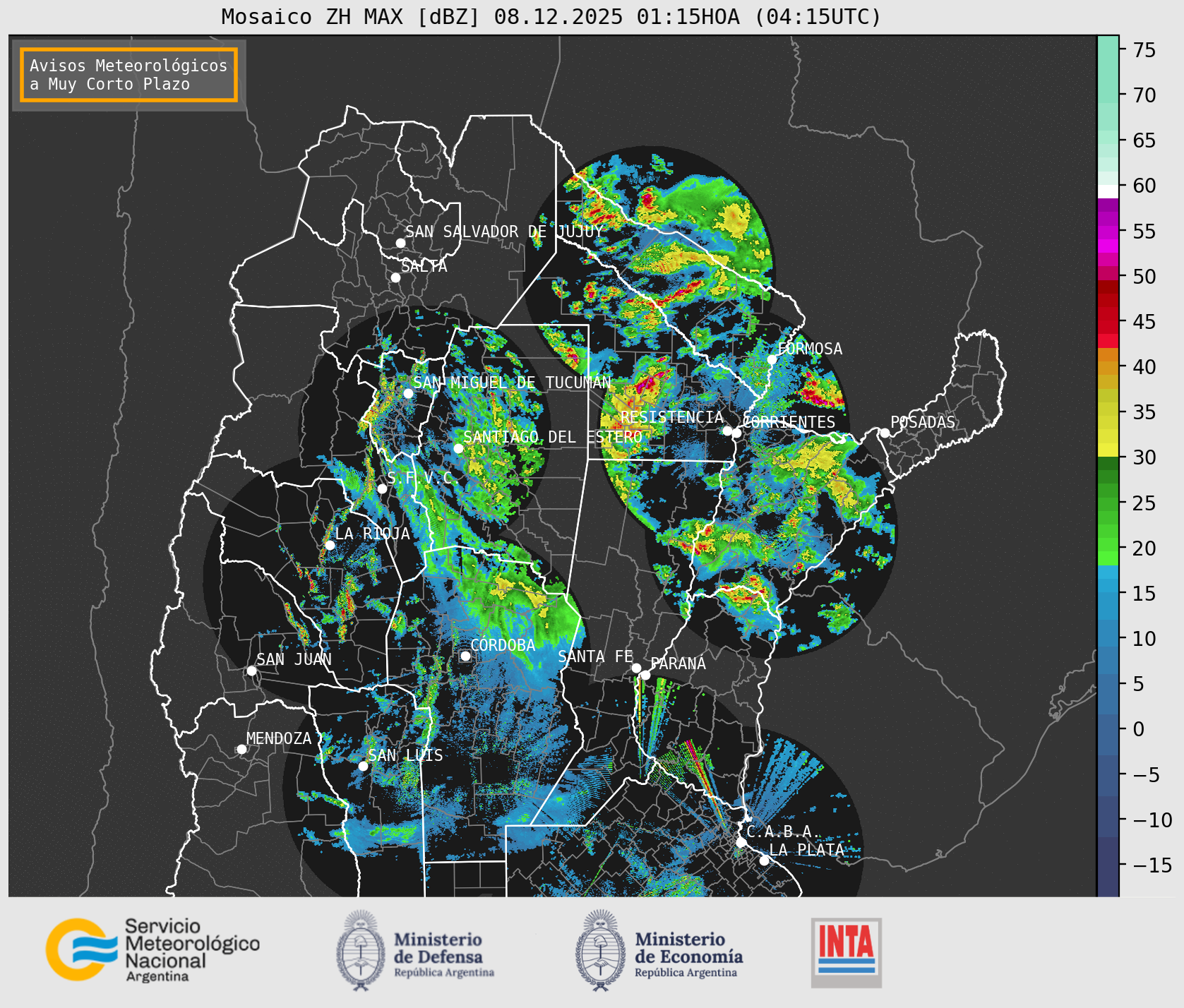1184x1008 pixels.
Task: Click the Corrientes city label
Action: pos(789,422)
